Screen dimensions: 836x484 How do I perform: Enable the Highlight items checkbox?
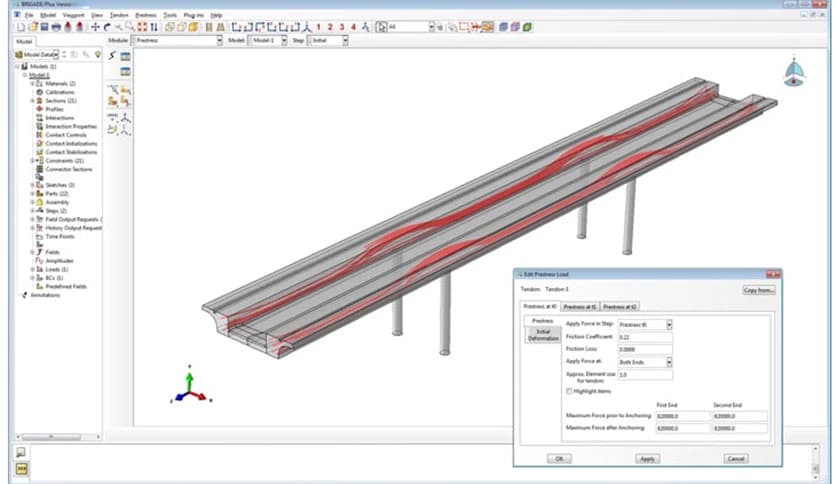tap(570, 391)
